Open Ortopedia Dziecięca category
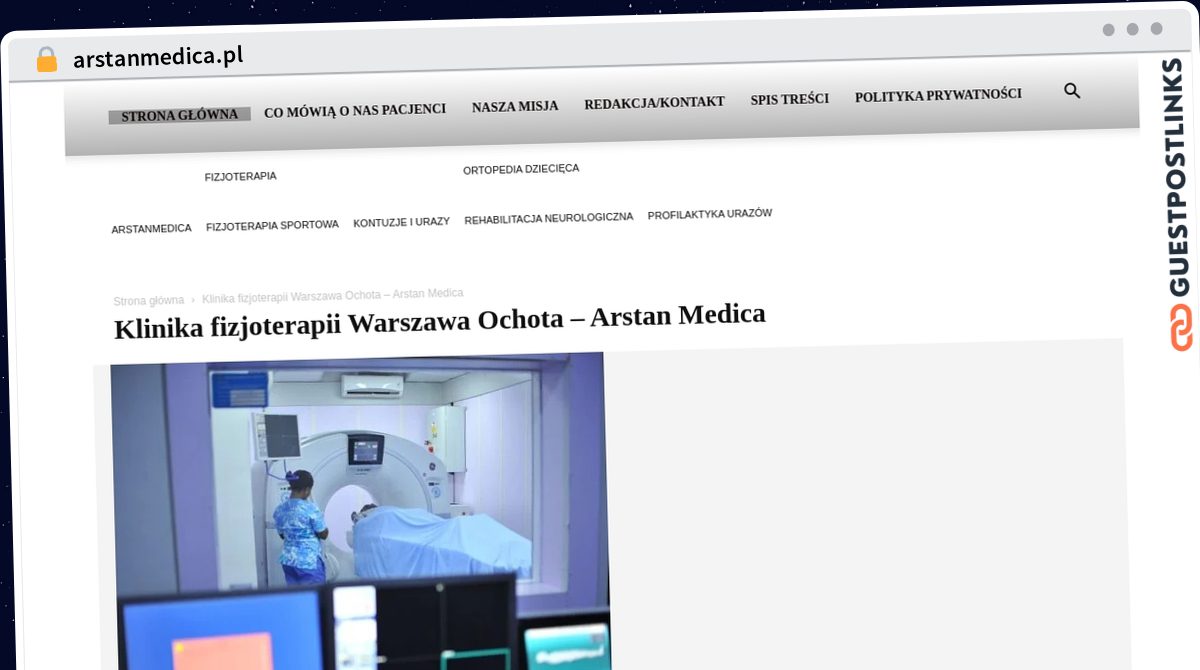 [x=521, y=169]
